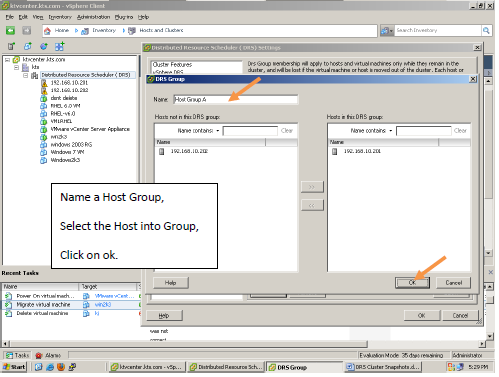
Task: Click Clear beside left filter field
Action: coord(287,131)
